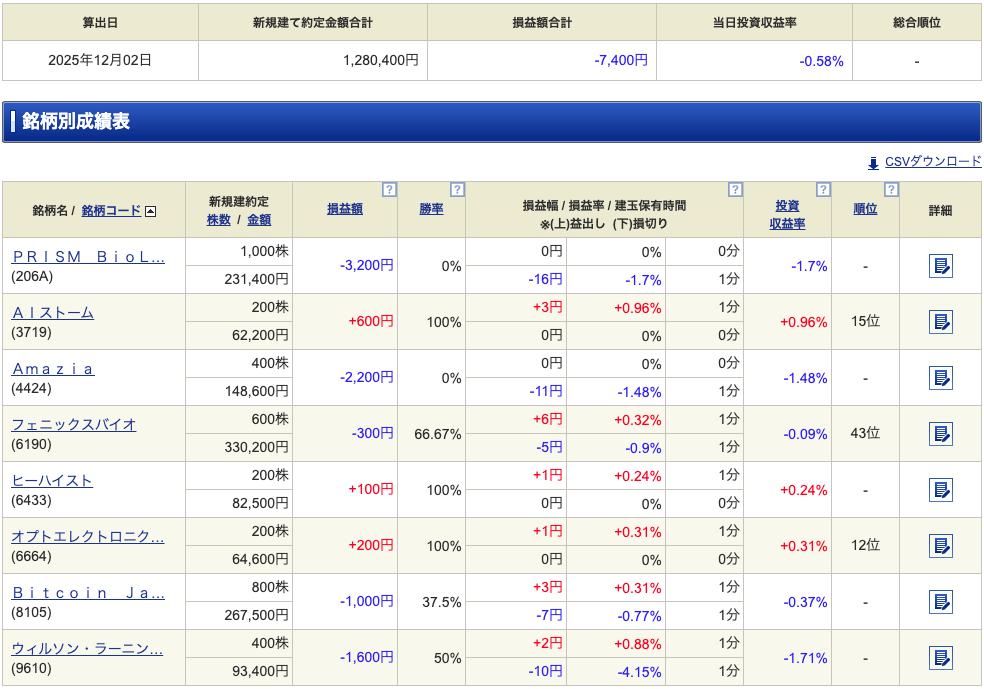Sort by 株数 header link

[219, 219]
